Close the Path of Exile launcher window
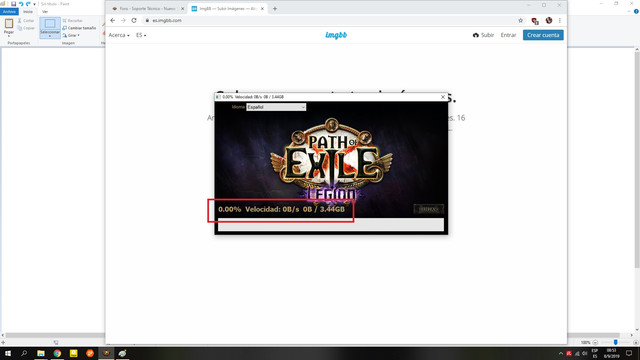The height and width of the screenshot is (360, 640). 443,97
